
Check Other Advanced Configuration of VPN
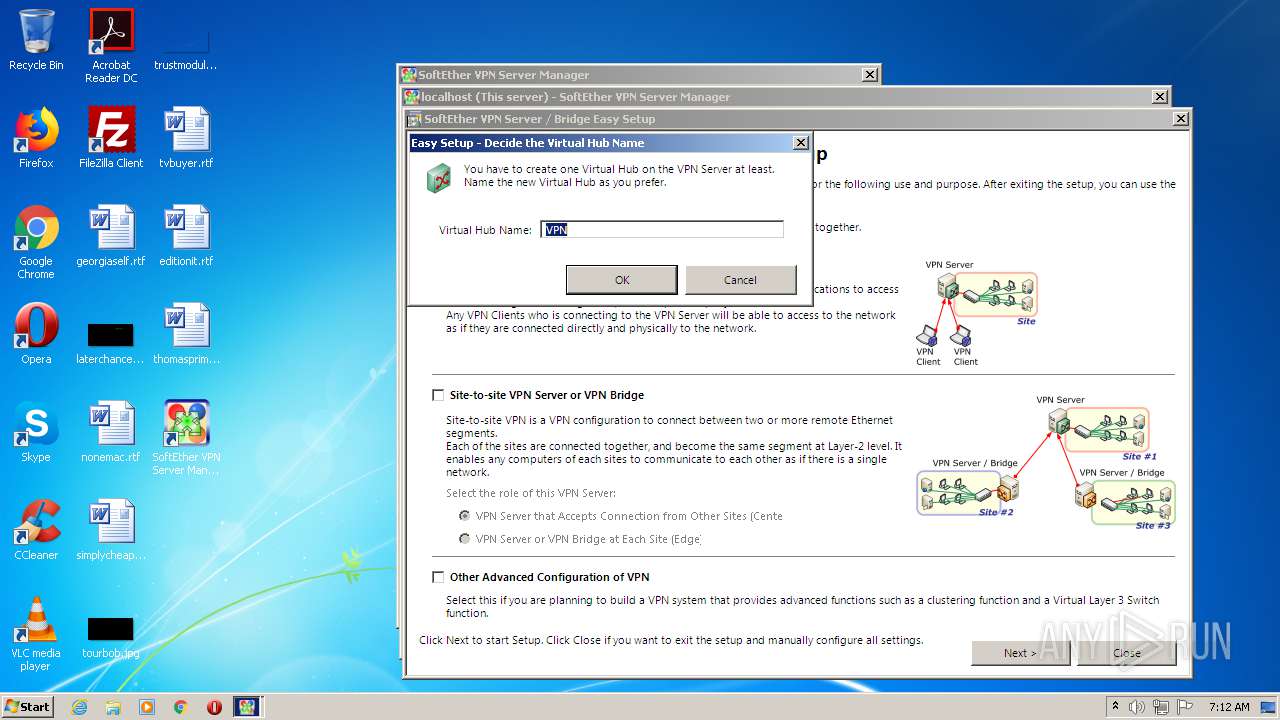click(x=438, y=577)
